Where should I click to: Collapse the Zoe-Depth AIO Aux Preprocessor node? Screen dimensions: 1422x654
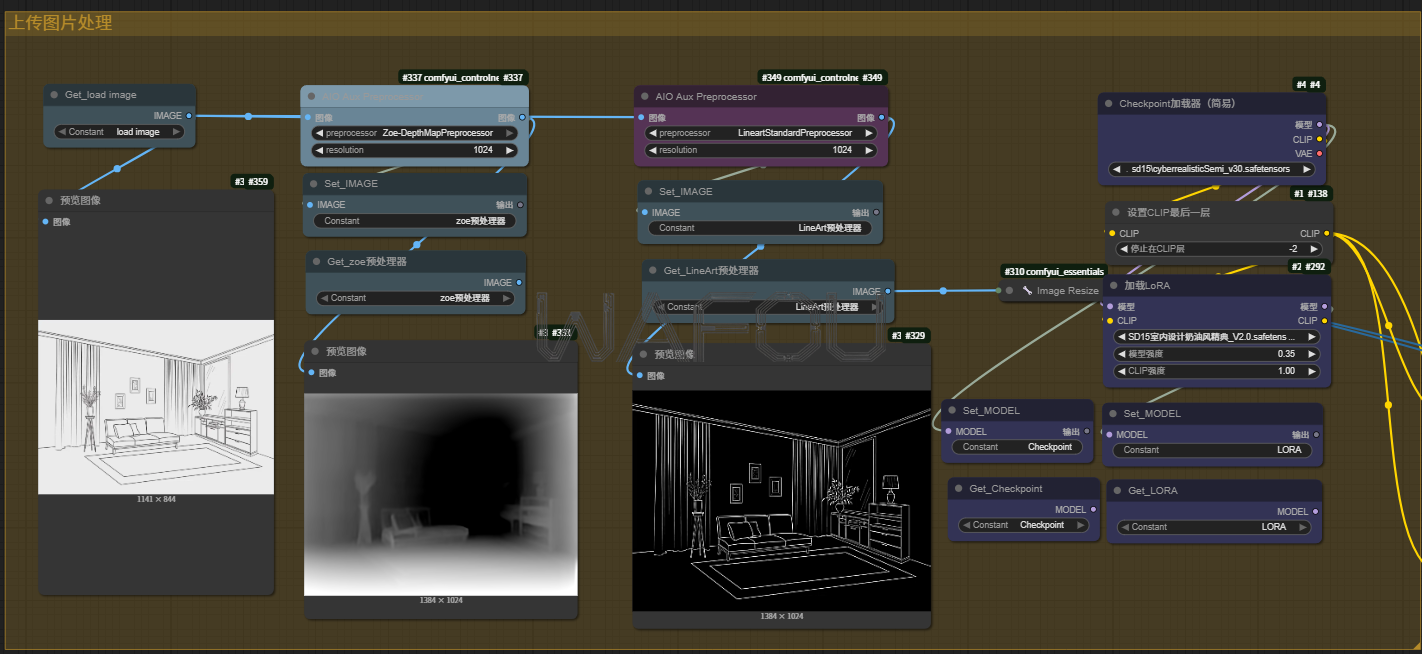pyautogui.click(x=311, y=97)
